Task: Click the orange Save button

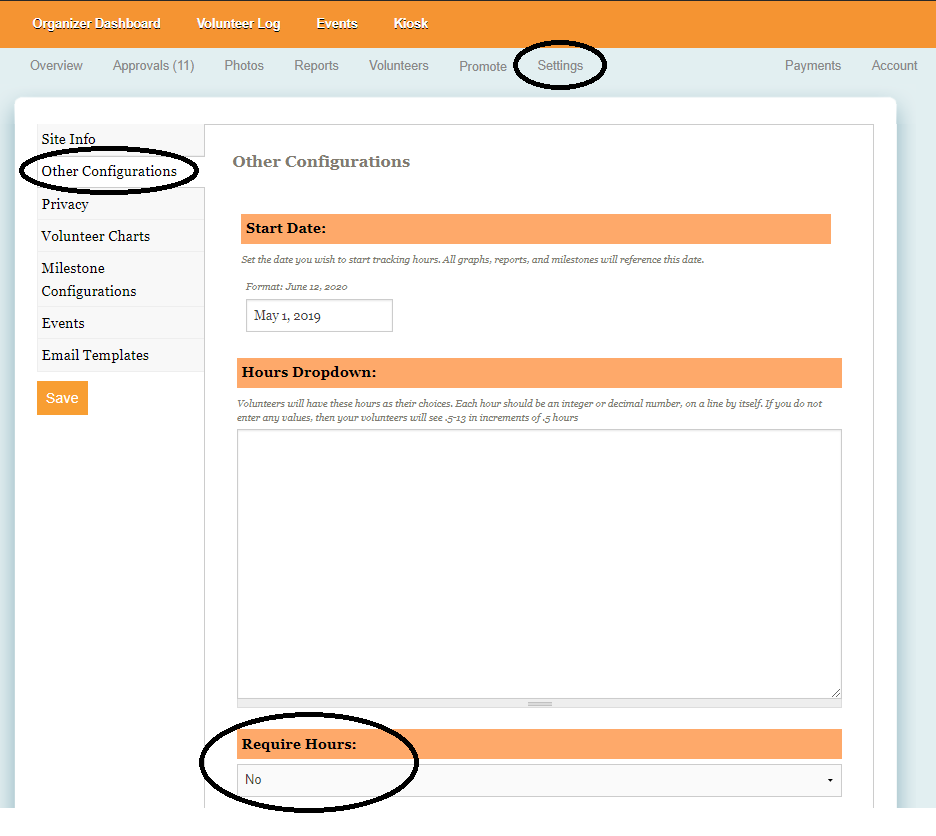Action: pos(62,398)
